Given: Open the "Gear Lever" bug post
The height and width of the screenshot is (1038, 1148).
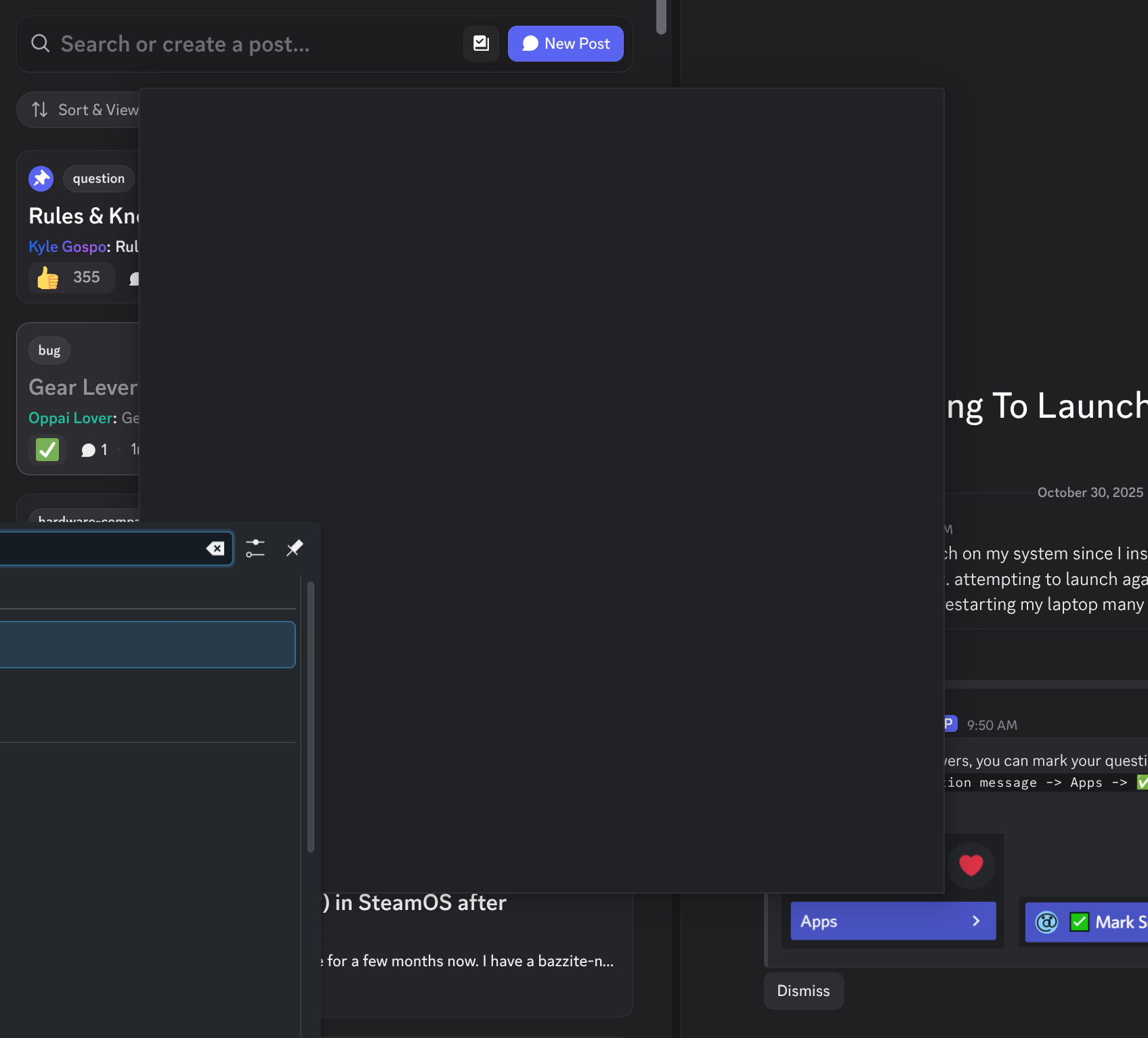Looking at the screenshot, I should pos(83,387).
